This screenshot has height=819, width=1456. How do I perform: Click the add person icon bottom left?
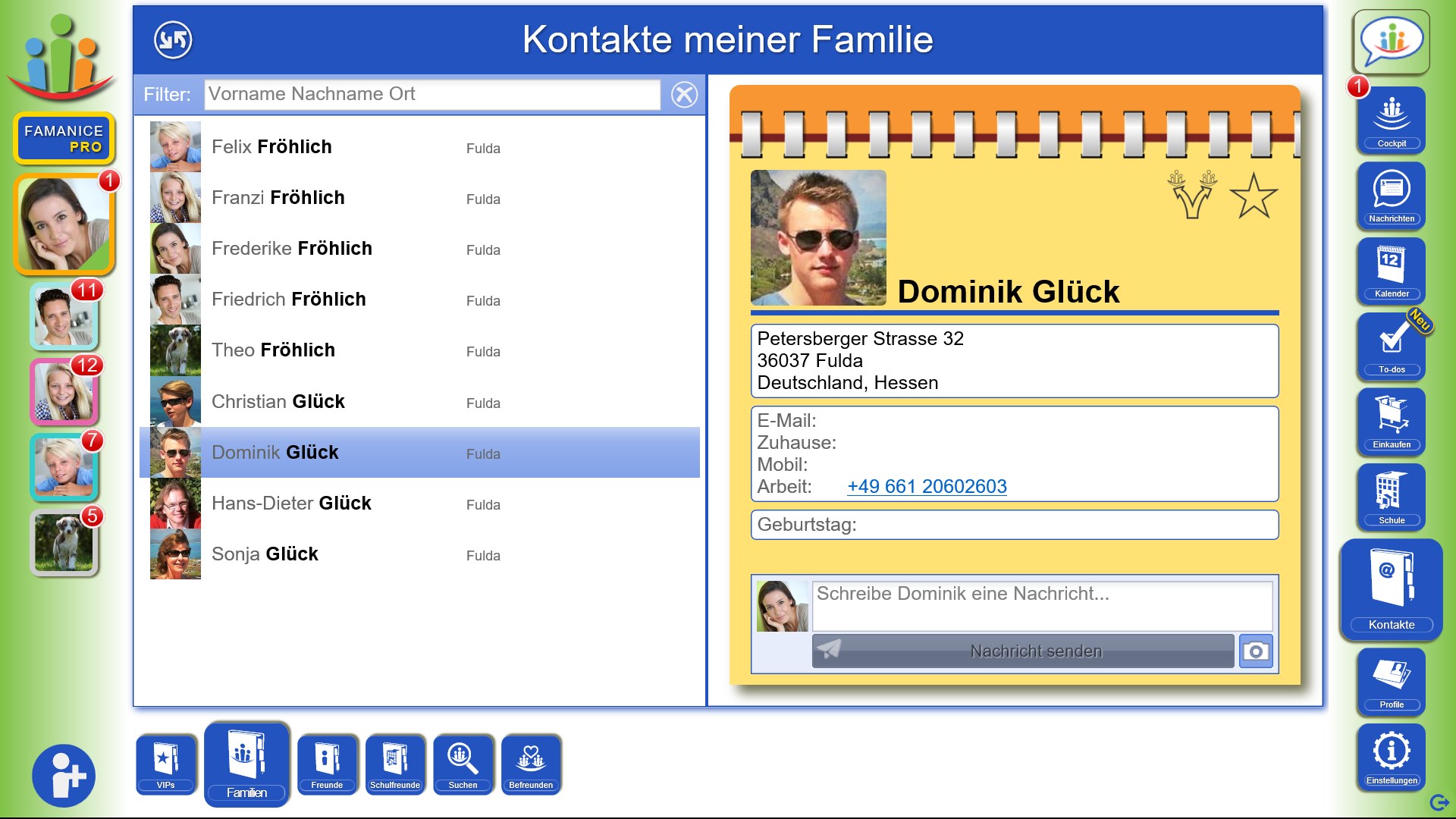pyautogui.click(x=64, y=776)
